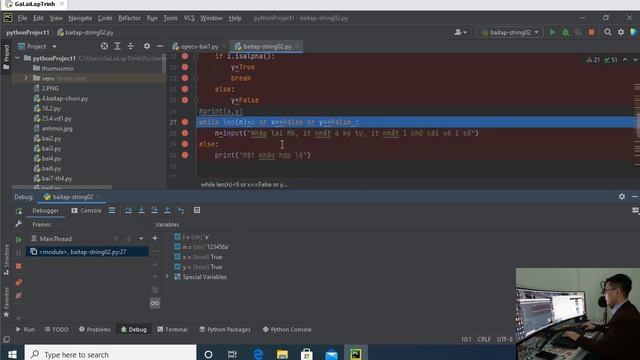
Task: Go to next highlighted error arrow
Action: pos(635,60)
